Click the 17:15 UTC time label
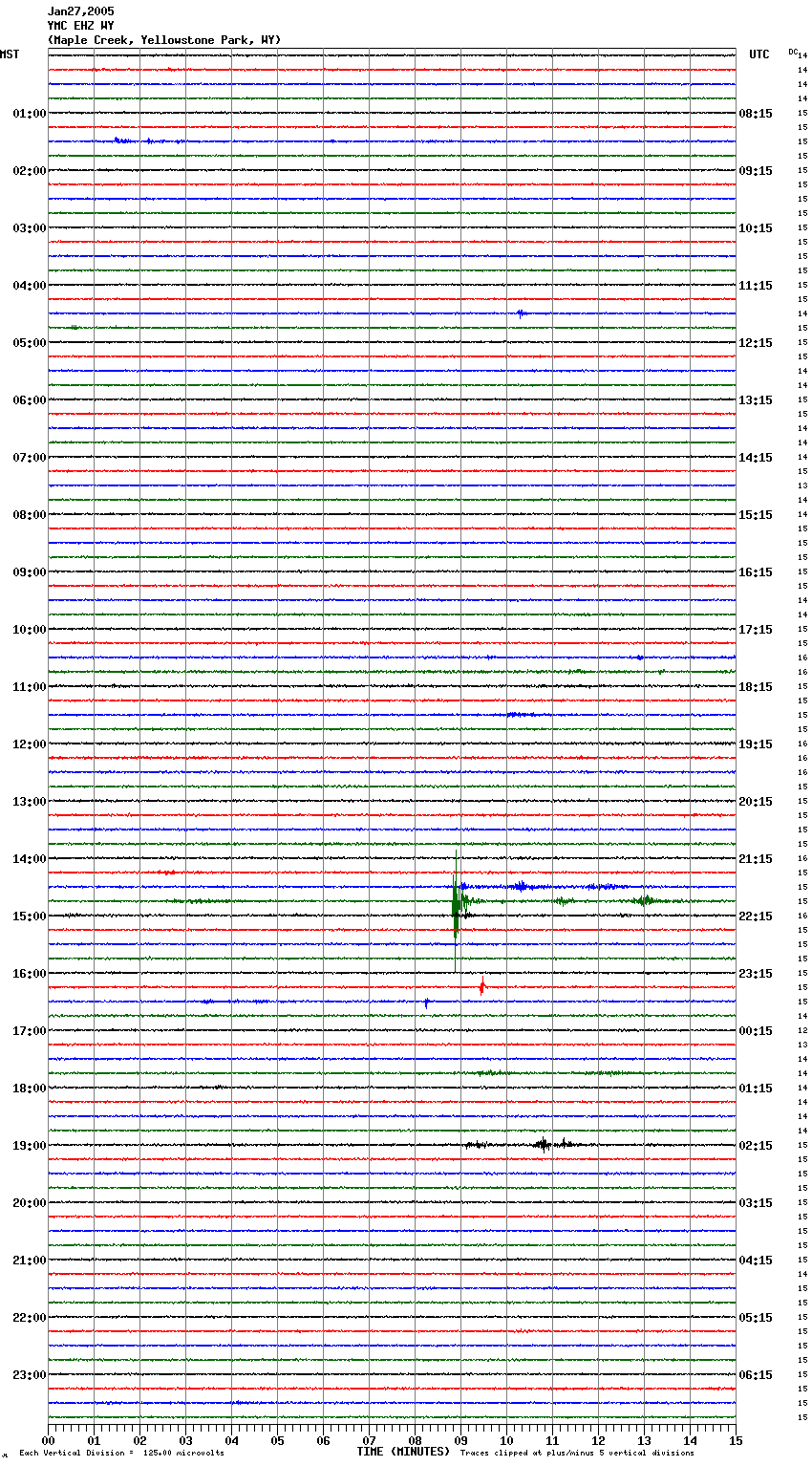The height and width of the screenshot is (1466, 812). 756,630
